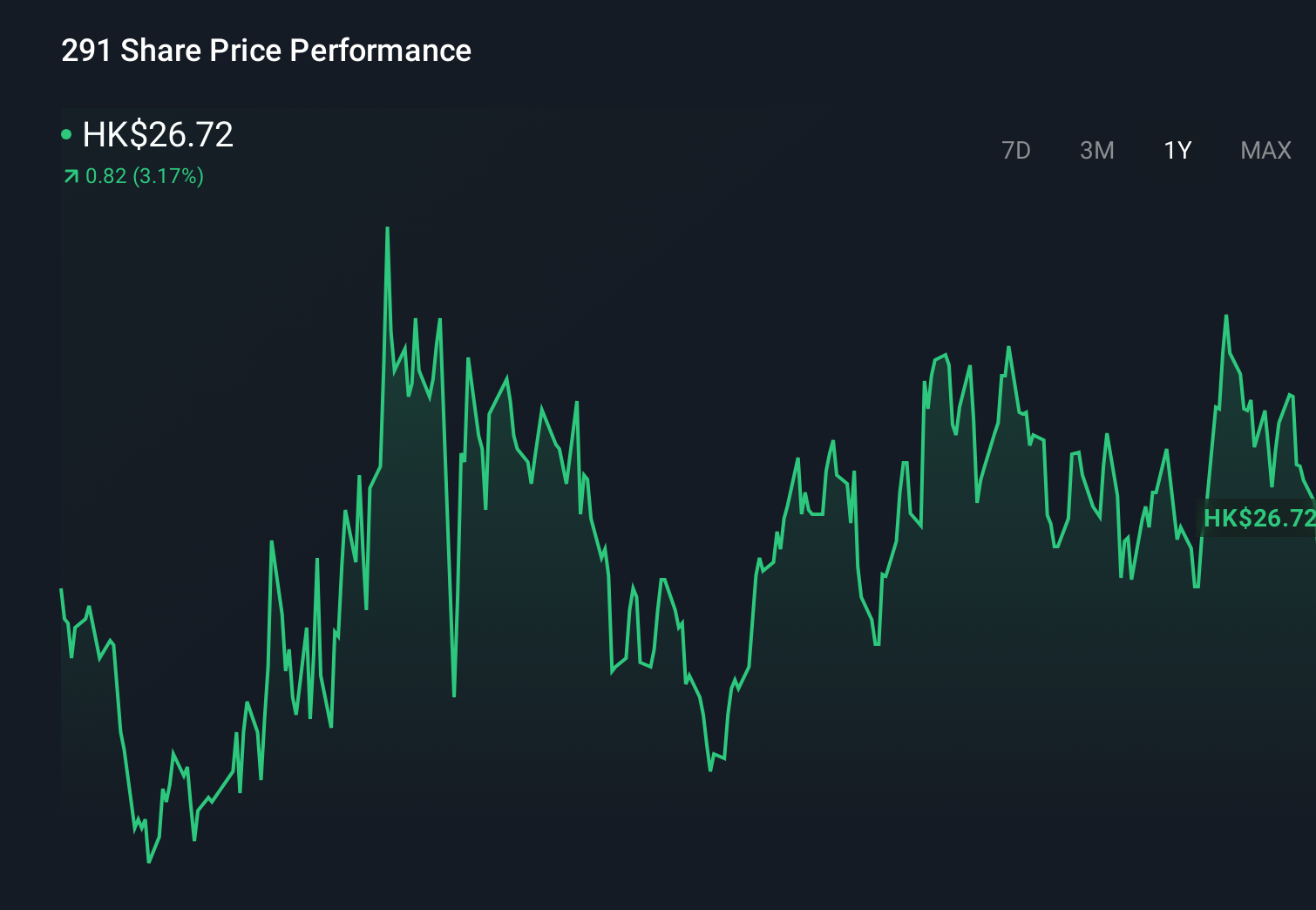Click the tall spike near the chart's left third

click(387, 231)
